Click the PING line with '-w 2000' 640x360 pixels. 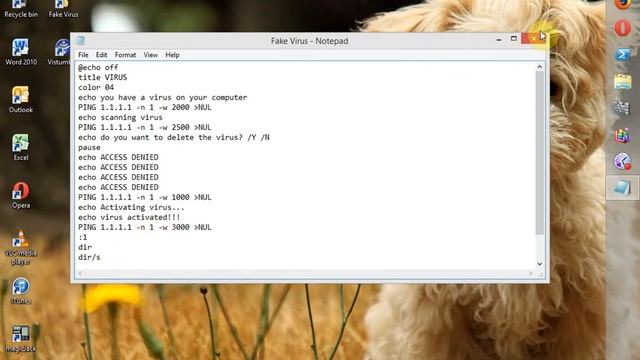point(145,107)
